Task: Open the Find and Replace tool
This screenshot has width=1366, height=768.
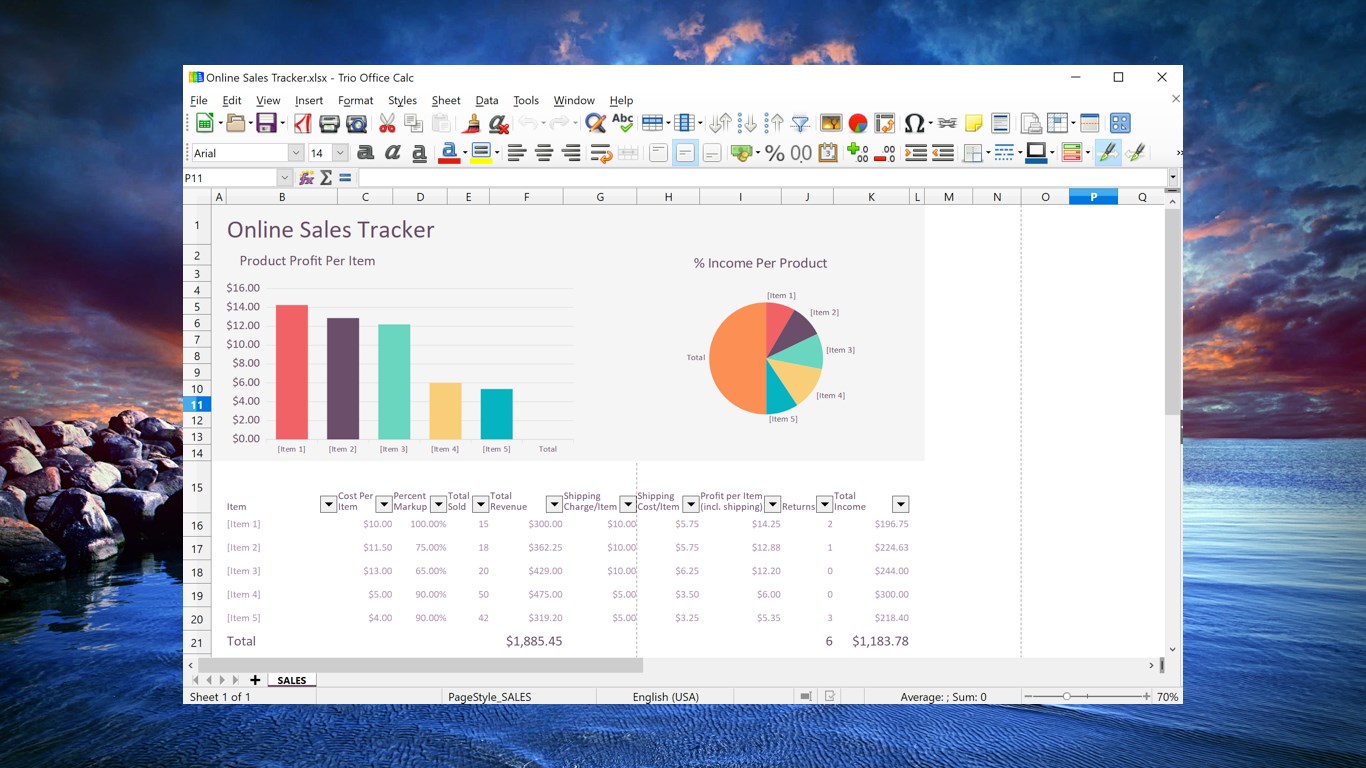Action: tap(595, 123)
